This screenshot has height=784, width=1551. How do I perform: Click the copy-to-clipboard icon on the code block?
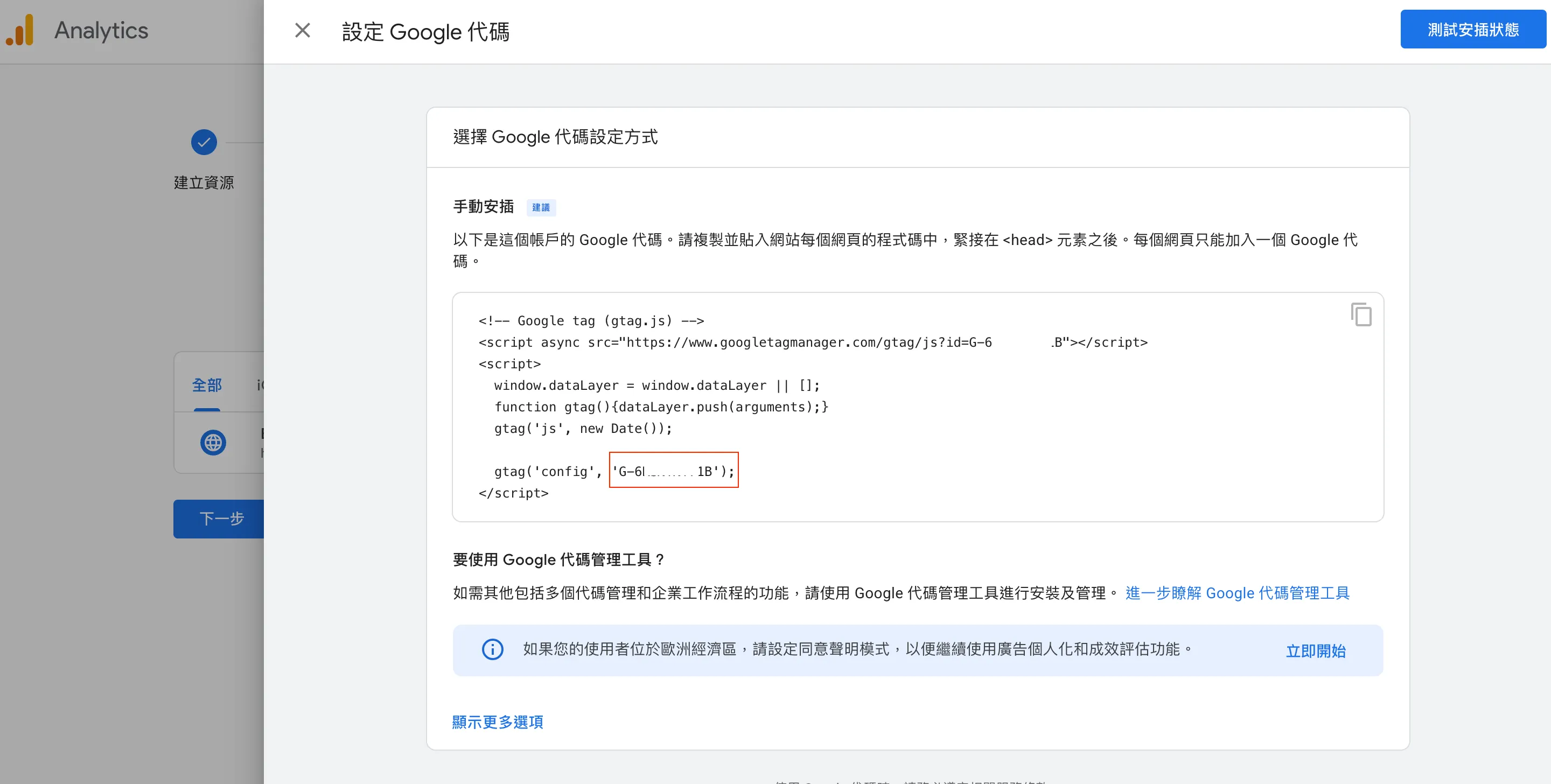pos(1361,314)
